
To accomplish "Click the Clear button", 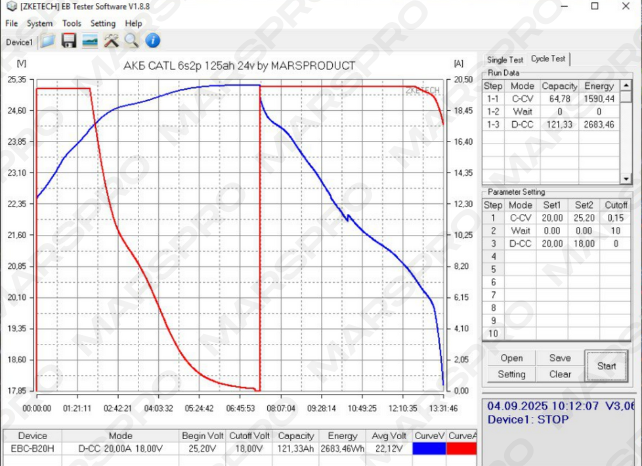I will (x=560, y=374).
